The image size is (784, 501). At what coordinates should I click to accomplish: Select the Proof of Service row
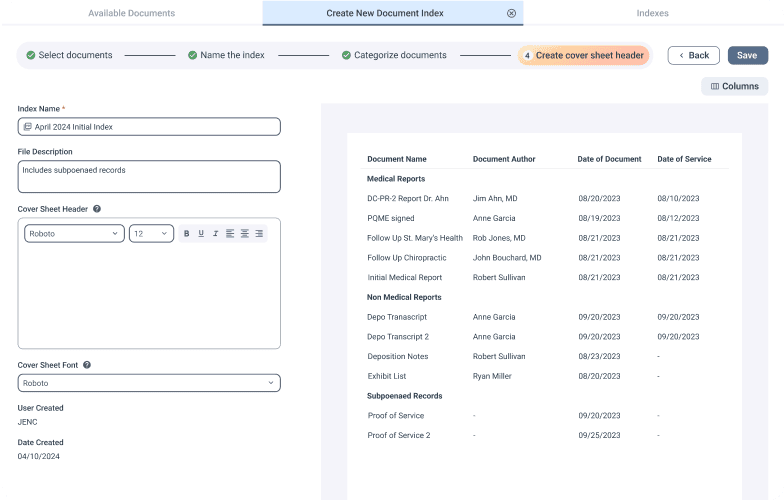pos(544,416)
